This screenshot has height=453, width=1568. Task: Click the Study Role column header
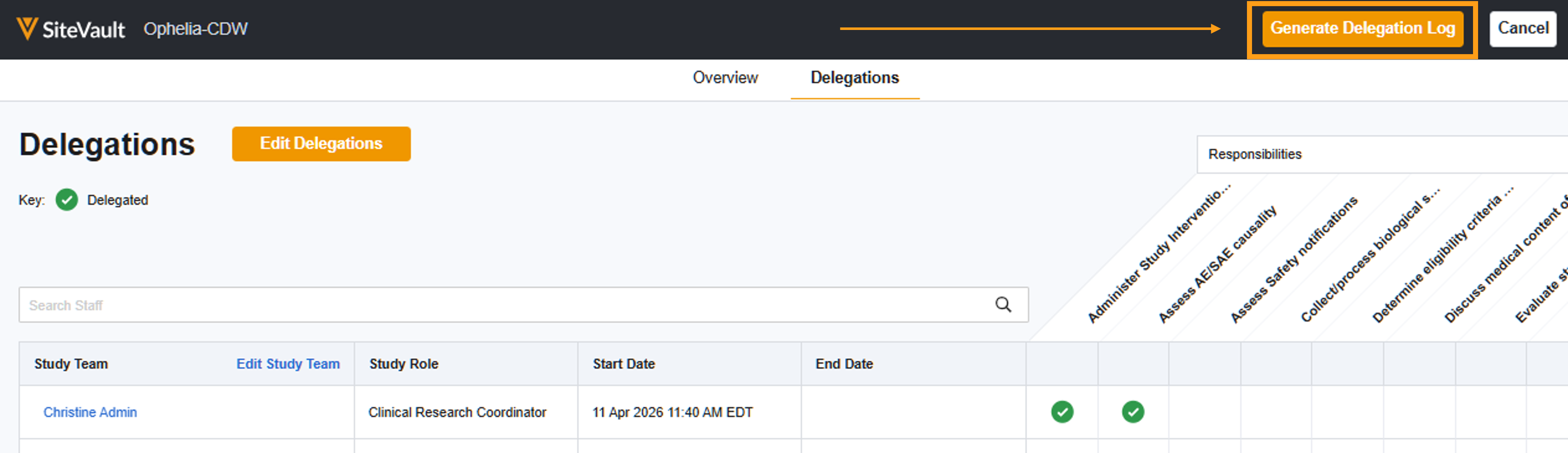pos(404,363)
